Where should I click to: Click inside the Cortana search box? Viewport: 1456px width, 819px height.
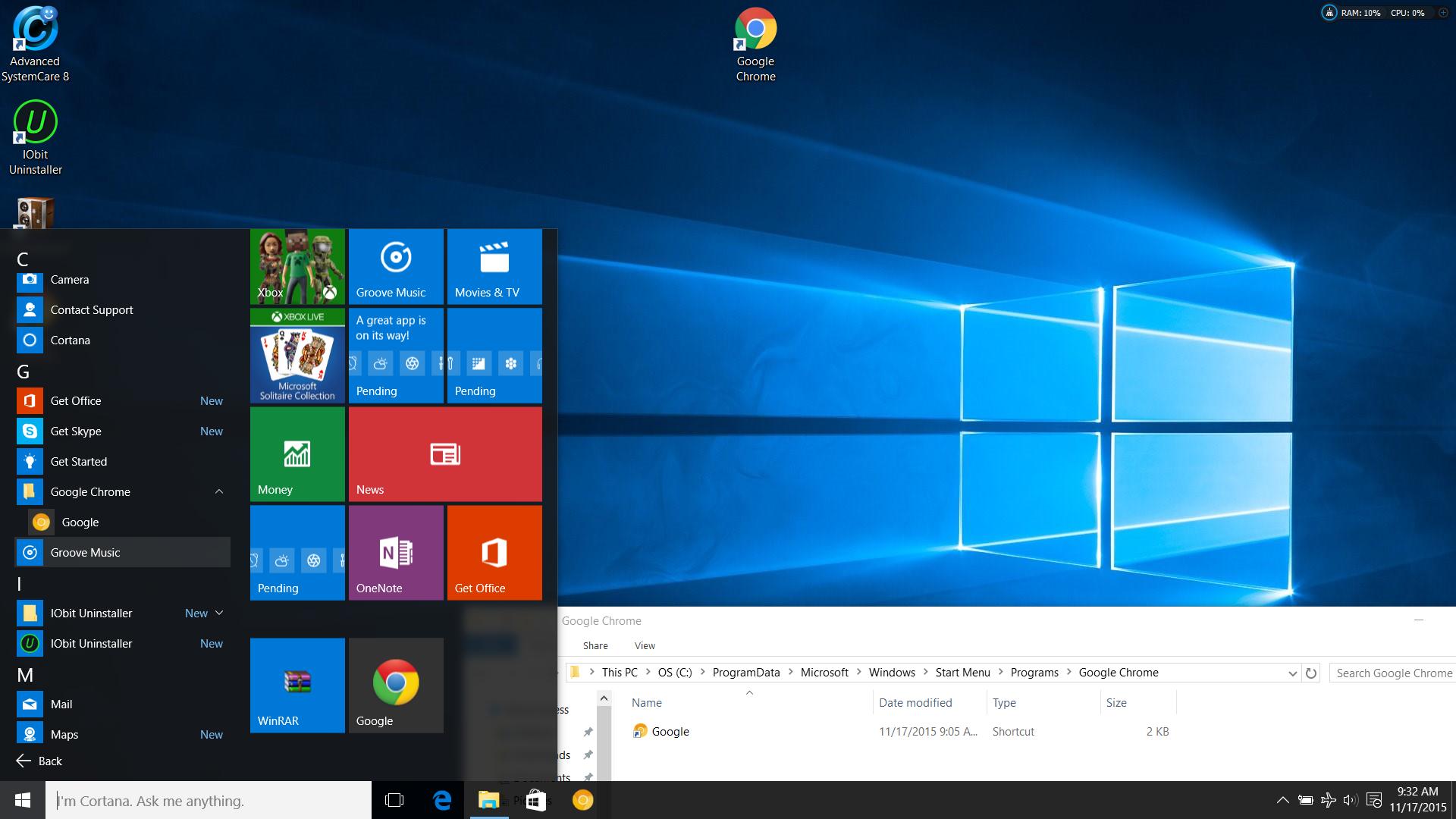tap(205, 800)
